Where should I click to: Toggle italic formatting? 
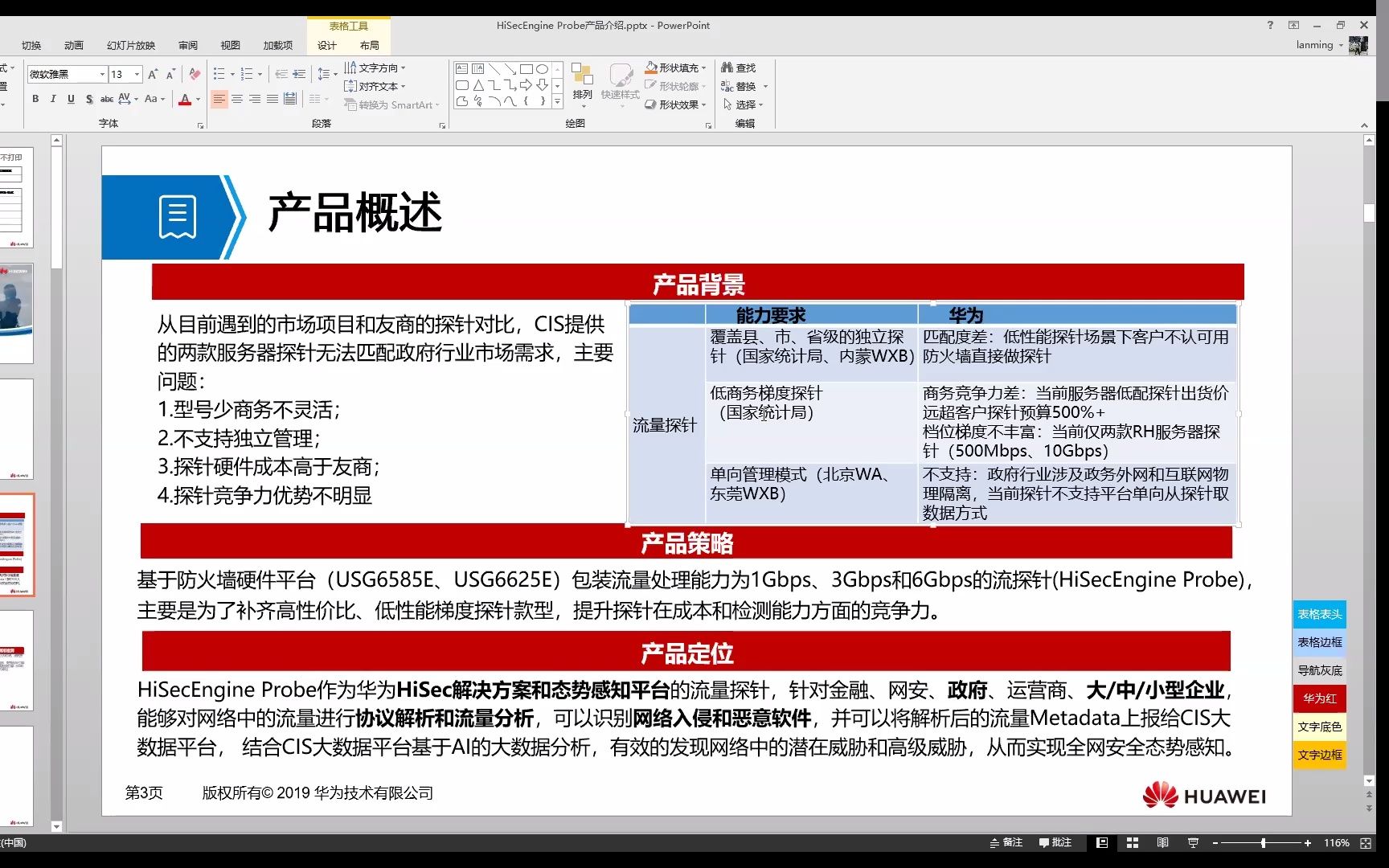(x=52, y=98)
